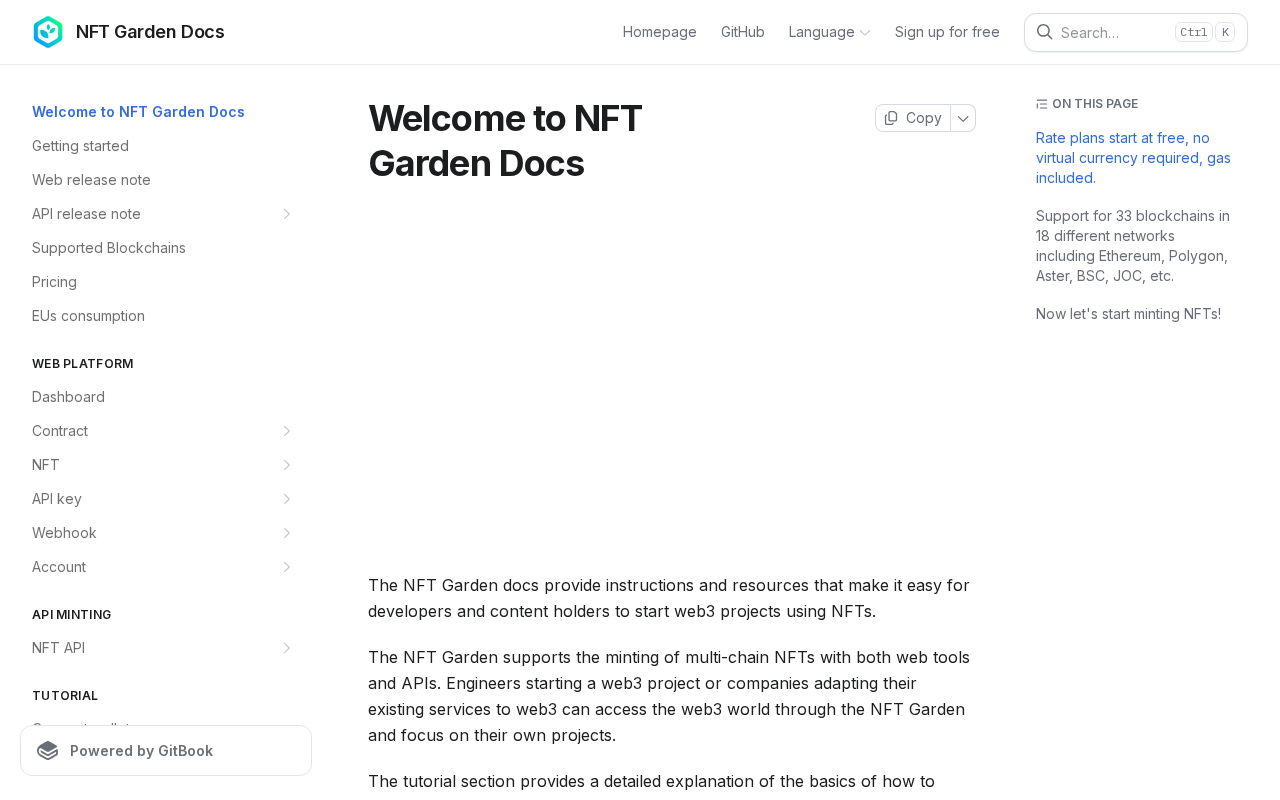Click the WEB PLATFORM section heading
Screen dimensions: 1280x800
coord(83,364)
